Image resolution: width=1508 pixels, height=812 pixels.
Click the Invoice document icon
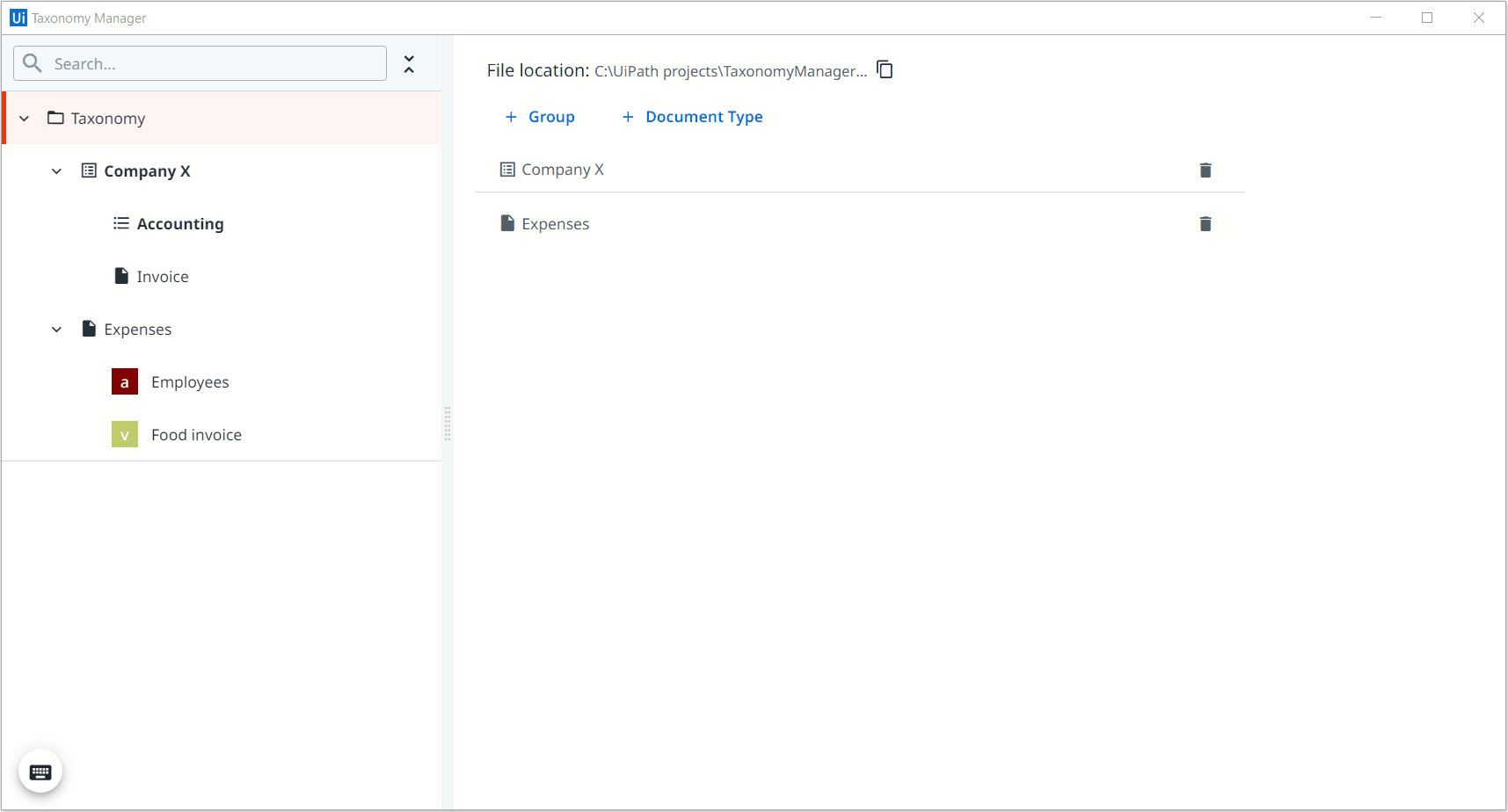(121, 276)
